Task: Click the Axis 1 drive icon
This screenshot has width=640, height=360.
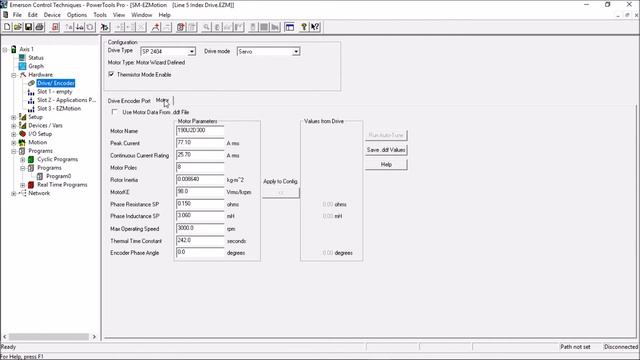Action: tap(13, 49)
